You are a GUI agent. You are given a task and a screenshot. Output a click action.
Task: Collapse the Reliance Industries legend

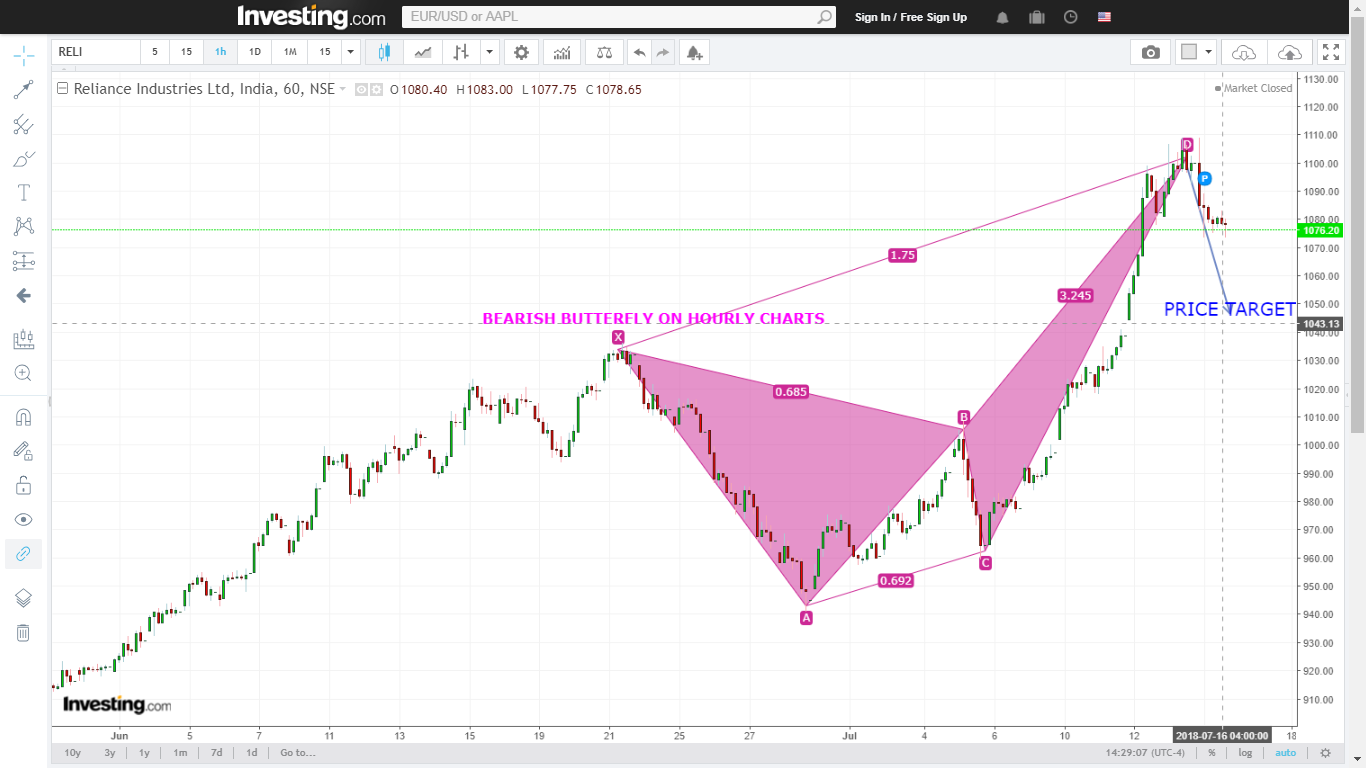click(x=62, y=89)
